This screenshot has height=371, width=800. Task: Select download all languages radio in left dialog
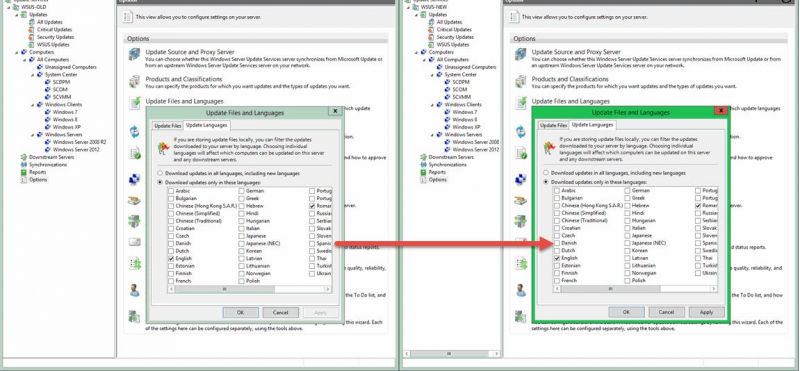pos(160,174)
